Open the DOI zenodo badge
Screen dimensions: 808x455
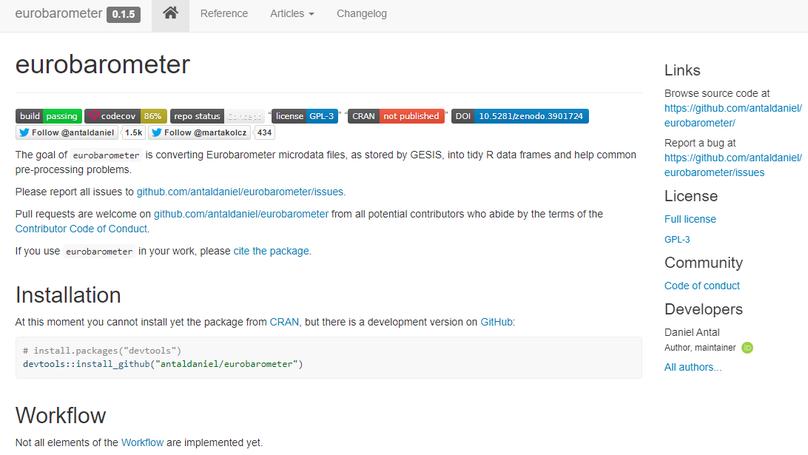519,116
